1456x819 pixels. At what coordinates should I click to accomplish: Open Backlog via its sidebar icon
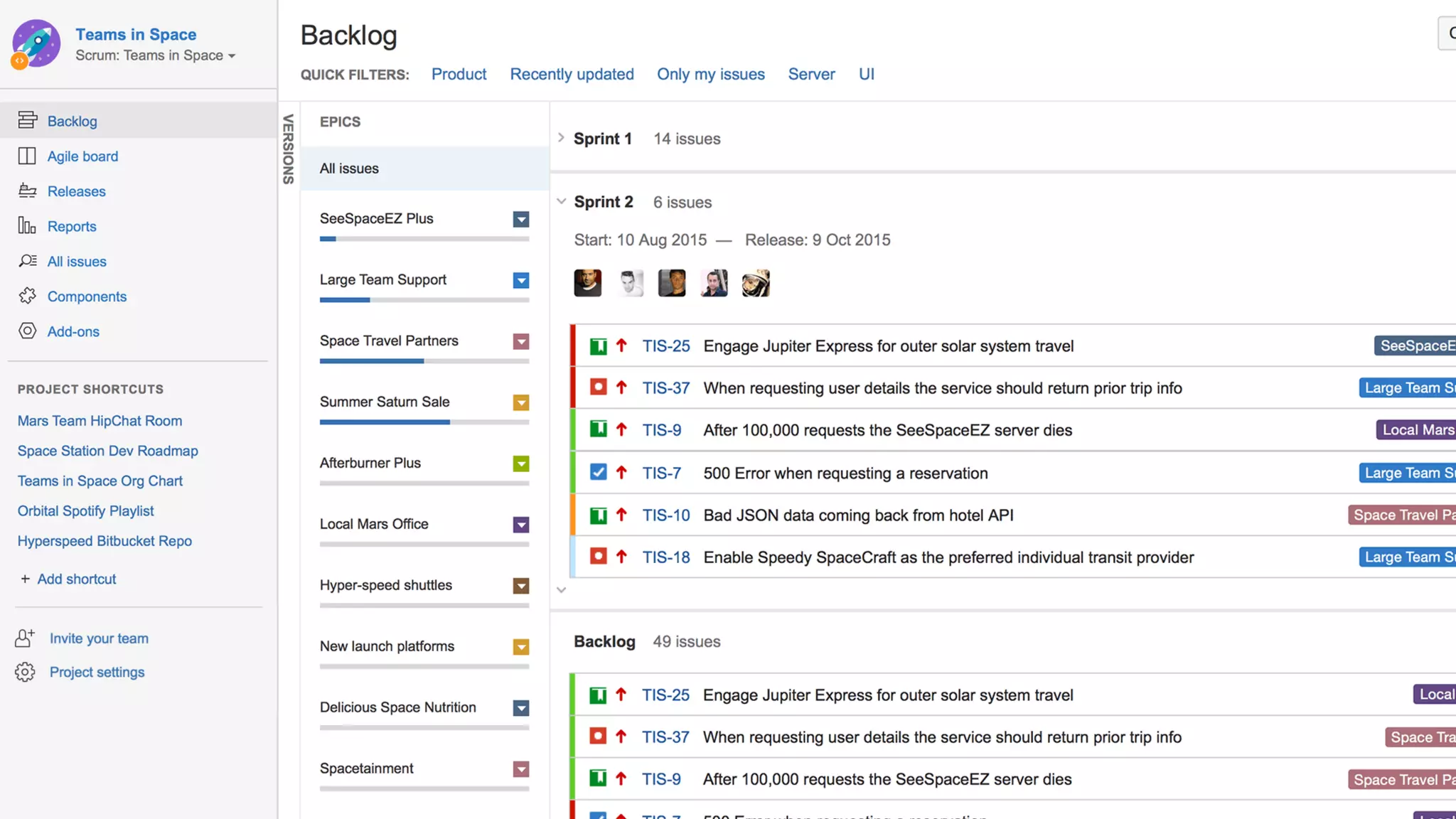27,120
